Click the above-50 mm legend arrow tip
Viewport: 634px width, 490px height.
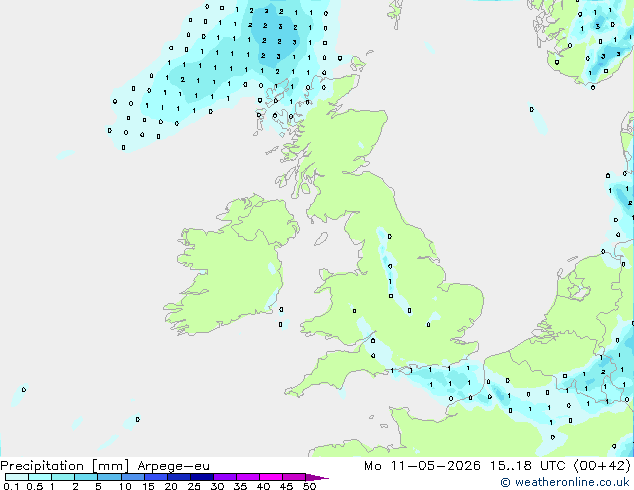tap(317, 477)
